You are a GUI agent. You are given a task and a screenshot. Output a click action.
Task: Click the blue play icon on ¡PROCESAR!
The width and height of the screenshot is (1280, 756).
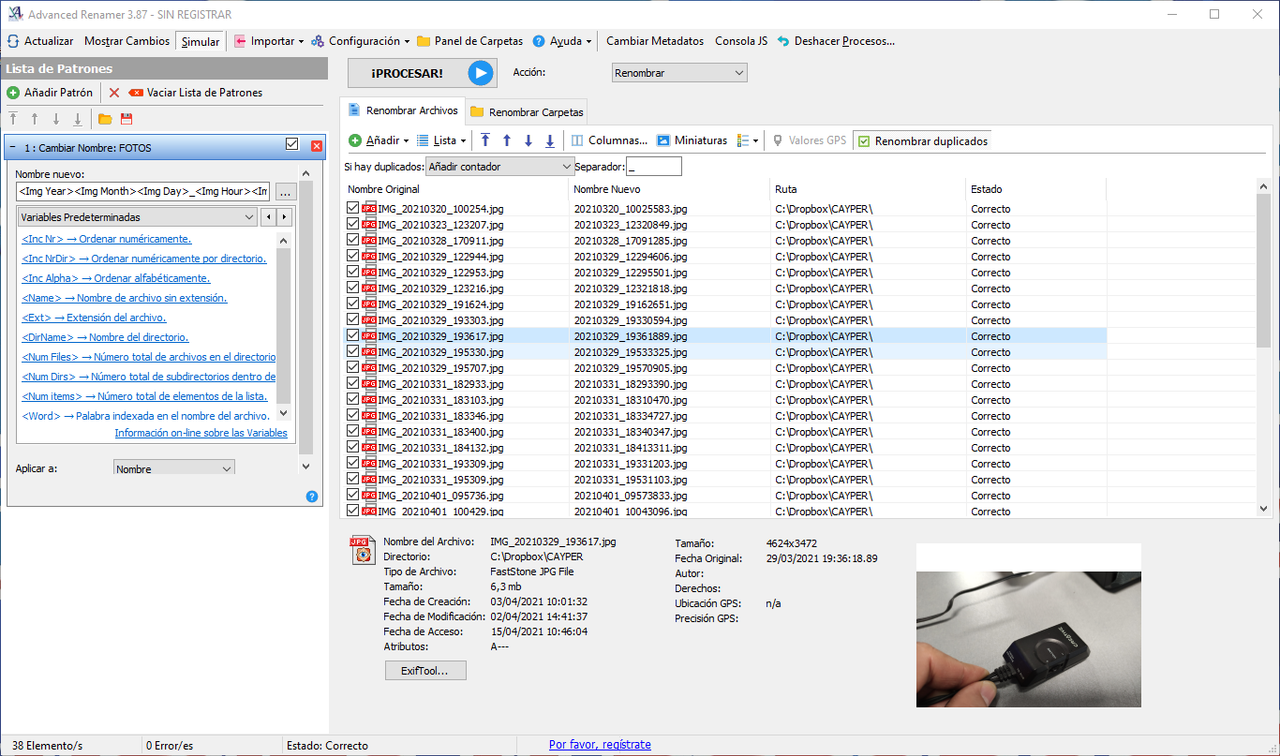pyautogui.click(x=481, y=73)
